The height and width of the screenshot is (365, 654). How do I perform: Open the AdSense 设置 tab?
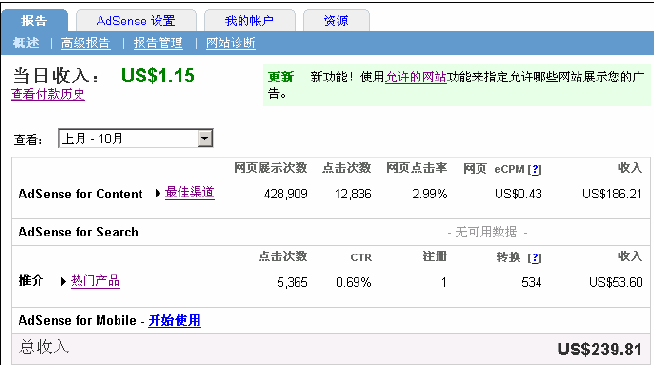tap(136, 20)
